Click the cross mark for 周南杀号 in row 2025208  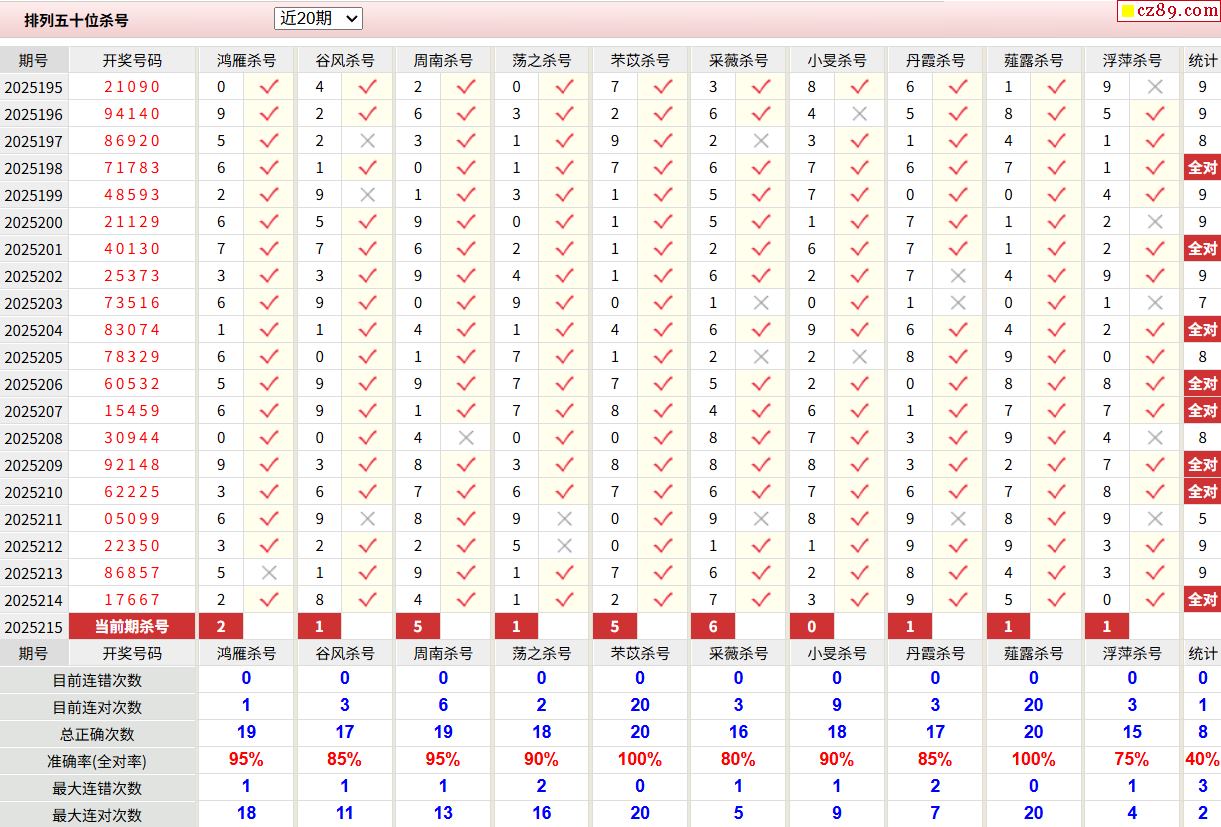465,438
